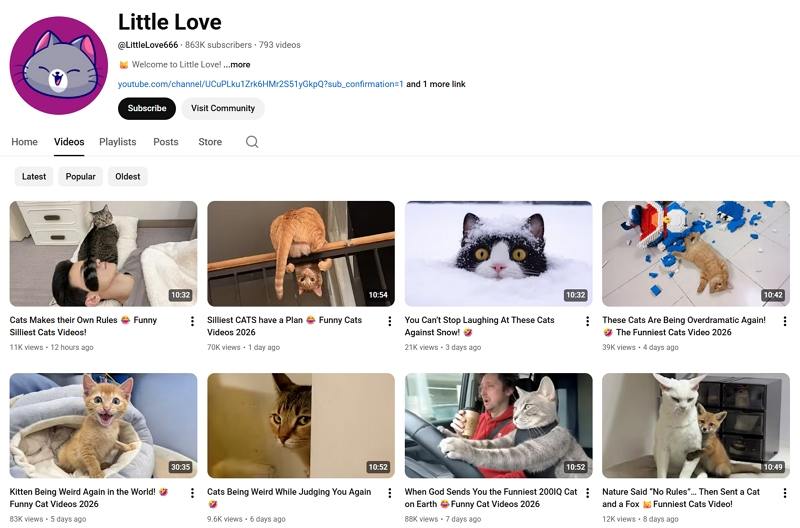This screenshot has height=528, width=800.
Task: Open options menu for Cats Against Snow video
Action: (587, 321)
